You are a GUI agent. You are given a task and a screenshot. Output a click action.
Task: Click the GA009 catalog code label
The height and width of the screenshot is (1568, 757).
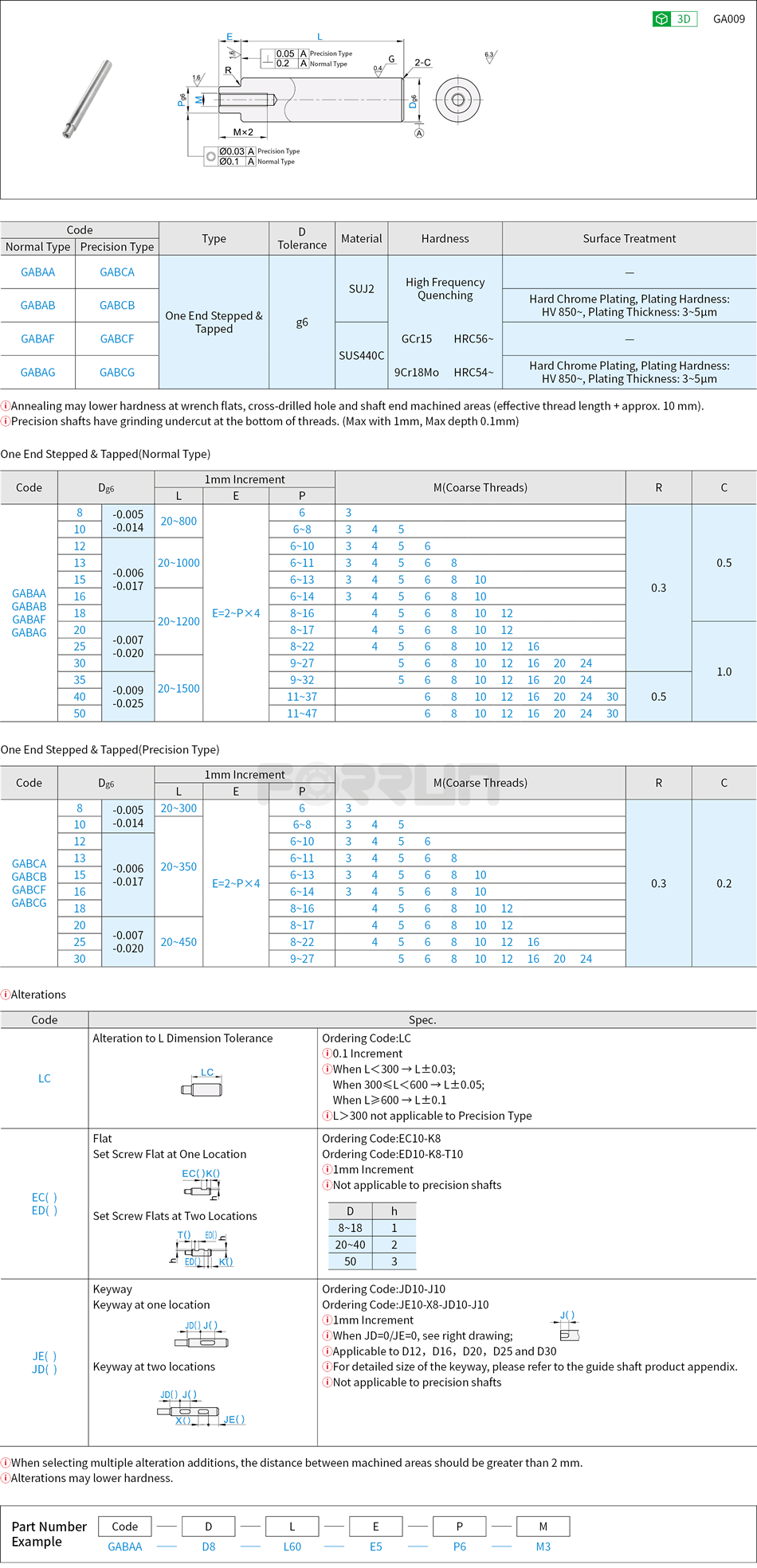(x=728, y=19)
